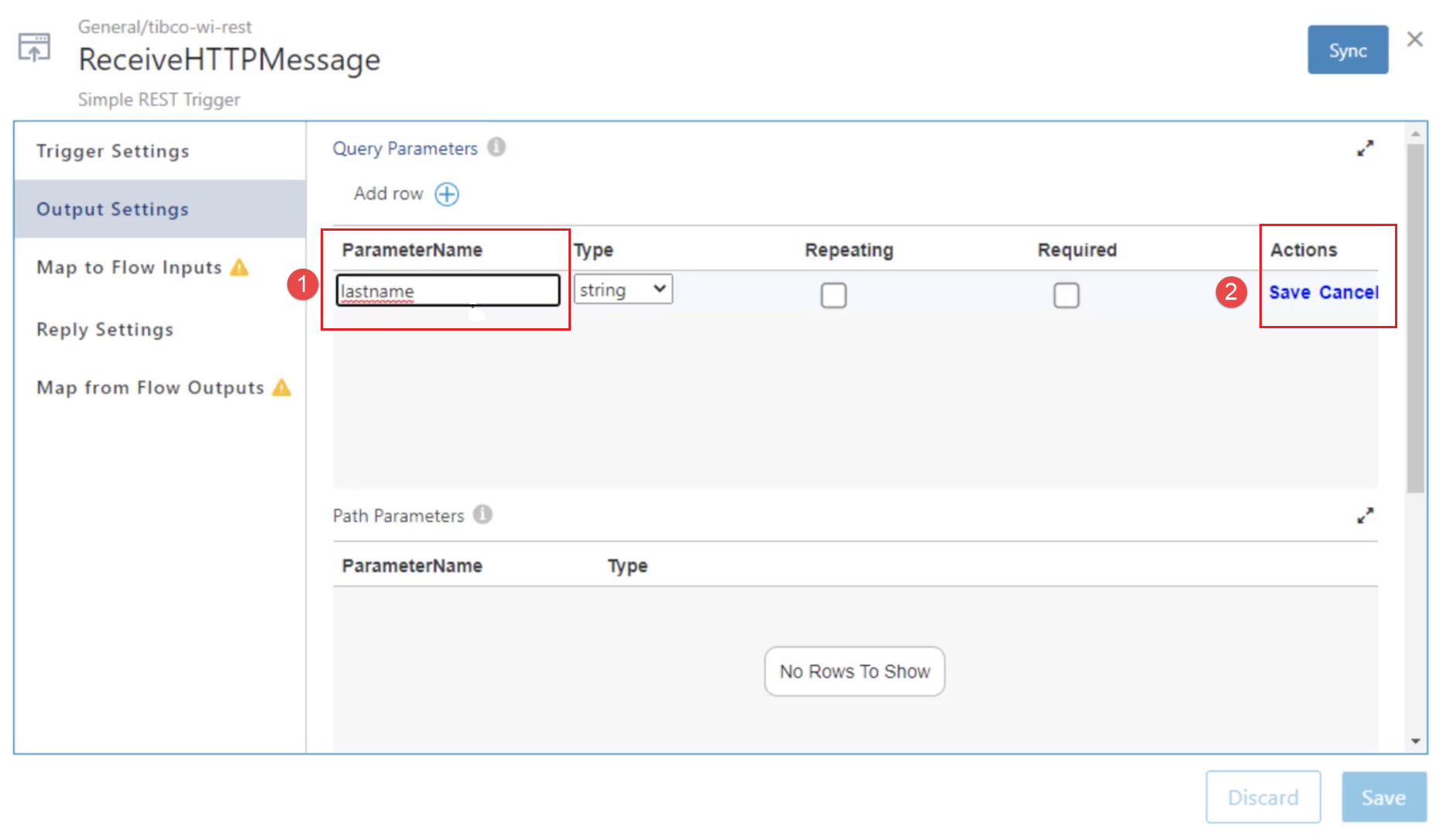Image resolution: width=1443 pixels, height=840 pixels.
Task: Click the Query Parameters info icon
Action: 496,147
